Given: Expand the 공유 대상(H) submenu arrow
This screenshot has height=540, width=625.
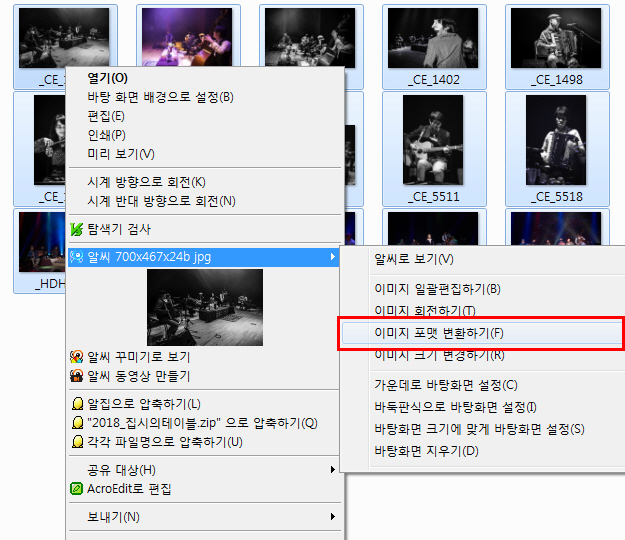Looking at the screenshot, I should click(x=332, y=469).
